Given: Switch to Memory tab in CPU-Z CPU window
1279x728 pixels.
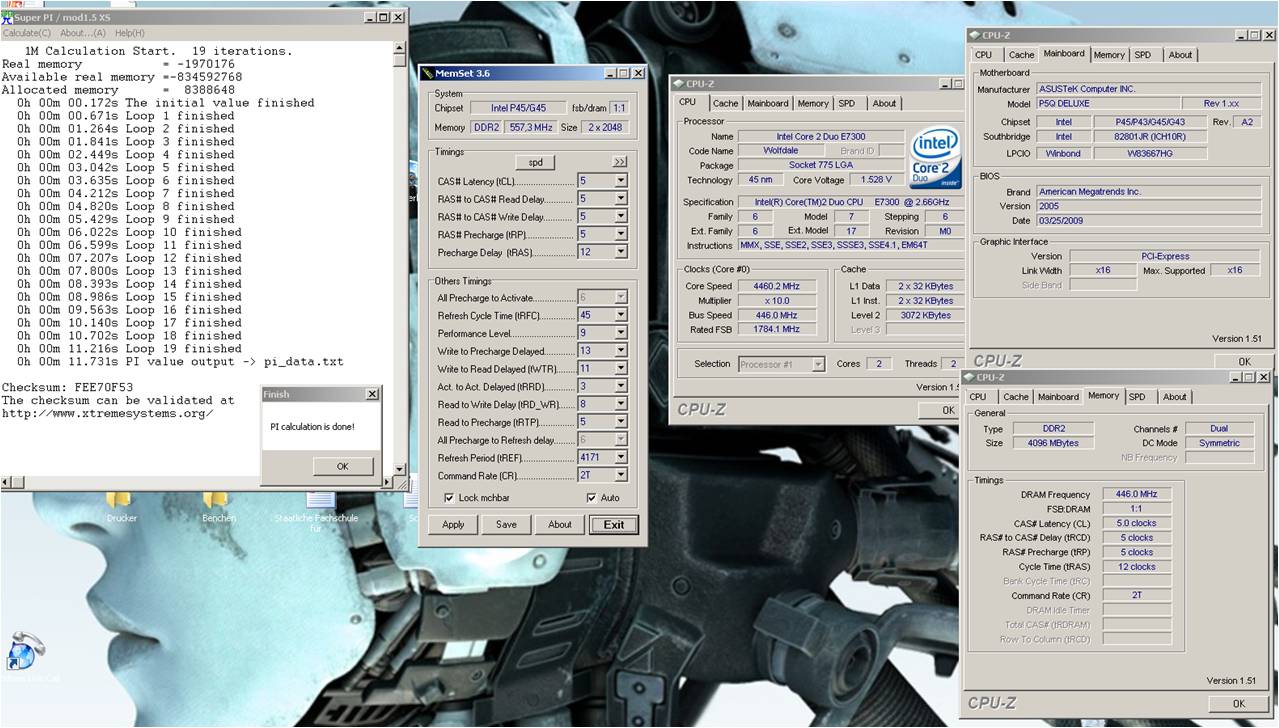Looking at the screenshot, I should pyautogui.click(x=813, y=103).
